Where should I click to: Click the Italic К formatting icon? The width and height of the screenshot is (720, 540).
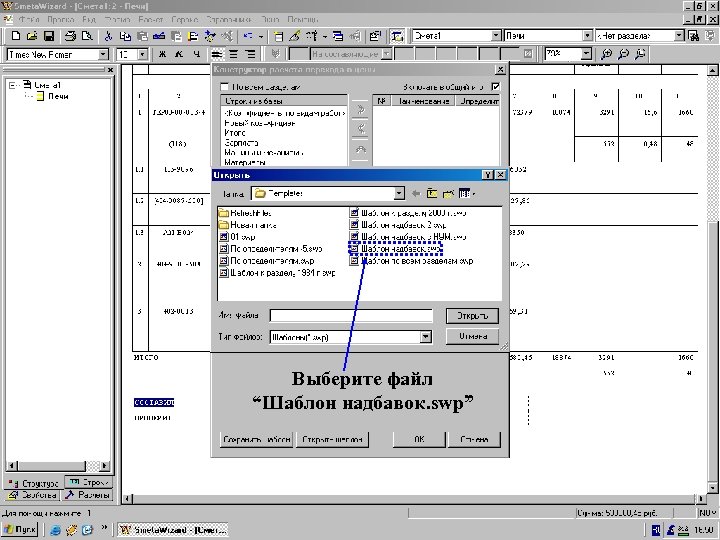pyautogui.click(x=179, y=54)
